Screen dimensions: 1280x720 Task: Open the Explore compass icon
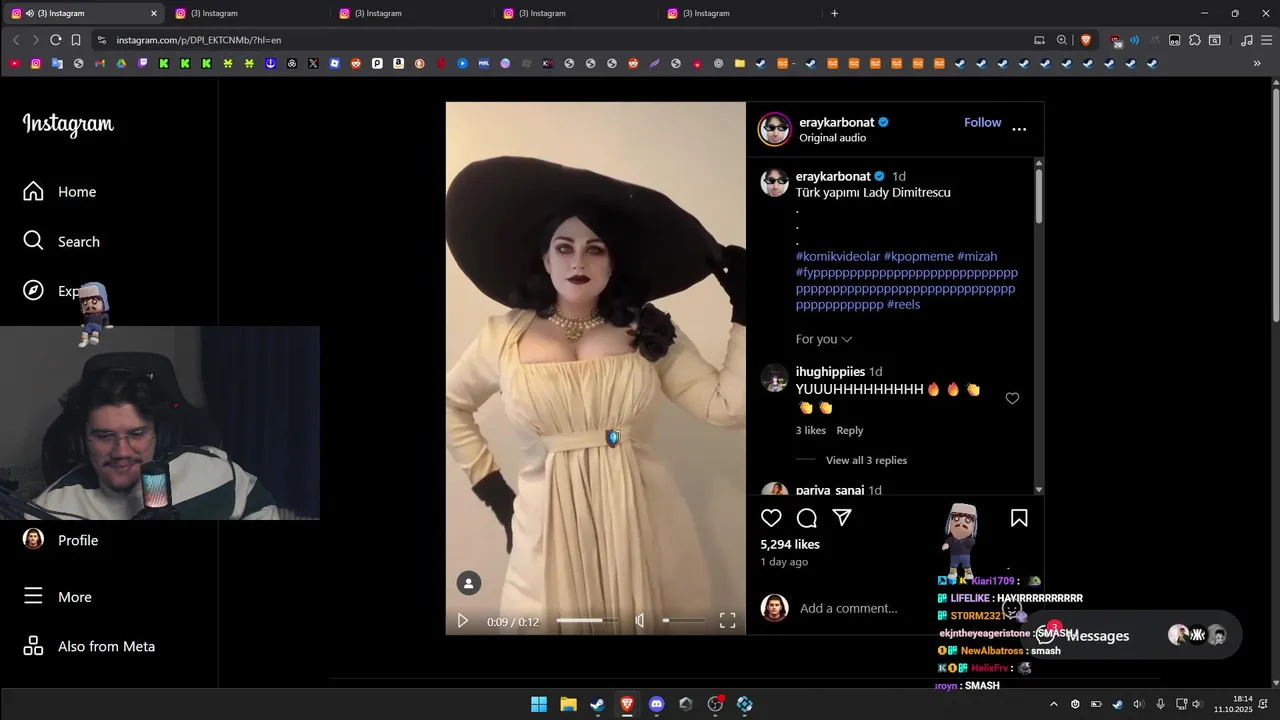pyautogui.click(x=33, y=290)
